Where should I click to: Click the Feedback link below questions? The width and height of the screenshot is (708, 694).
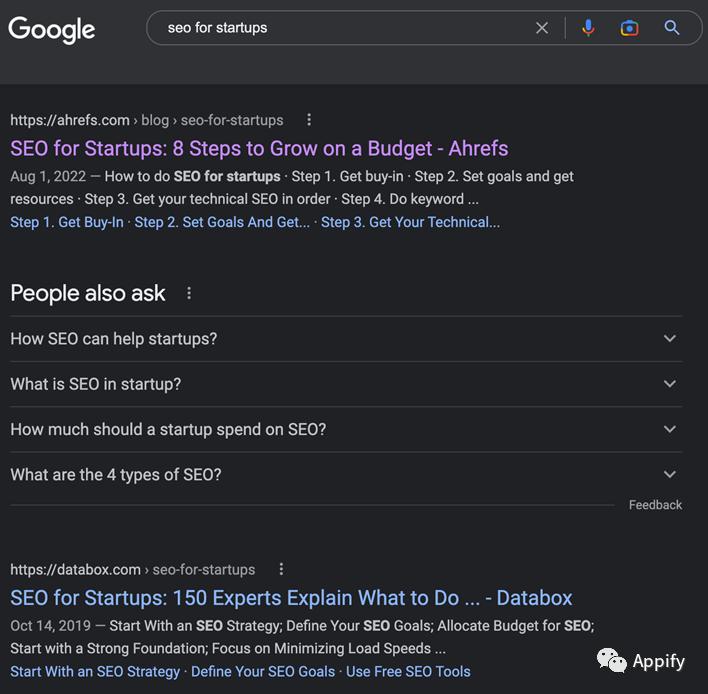point(655,505)
